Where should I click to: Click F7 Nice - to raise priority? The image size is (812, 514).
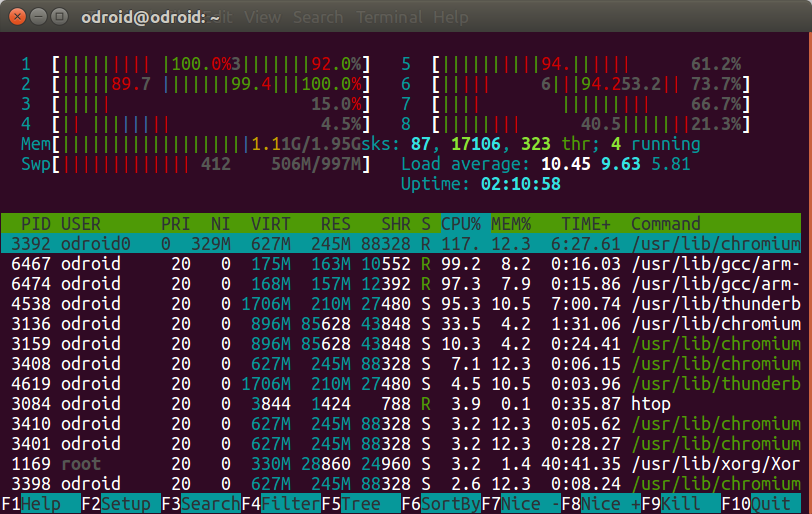pos(521,504)
